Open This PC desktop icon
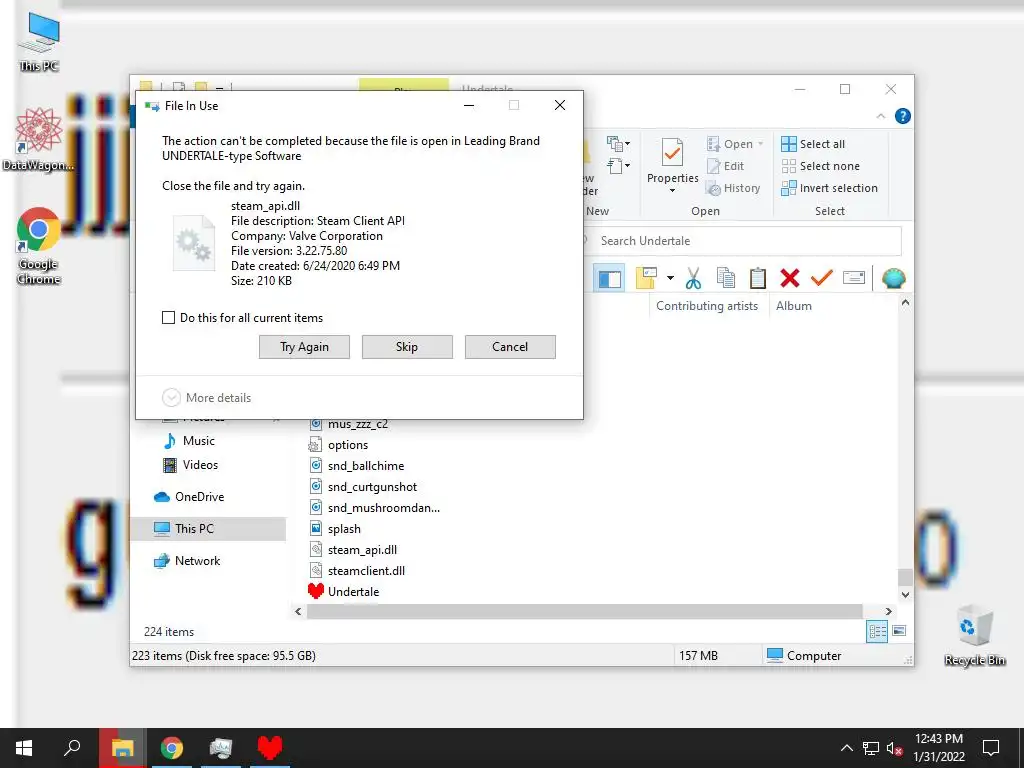 (x=39, y=42)
